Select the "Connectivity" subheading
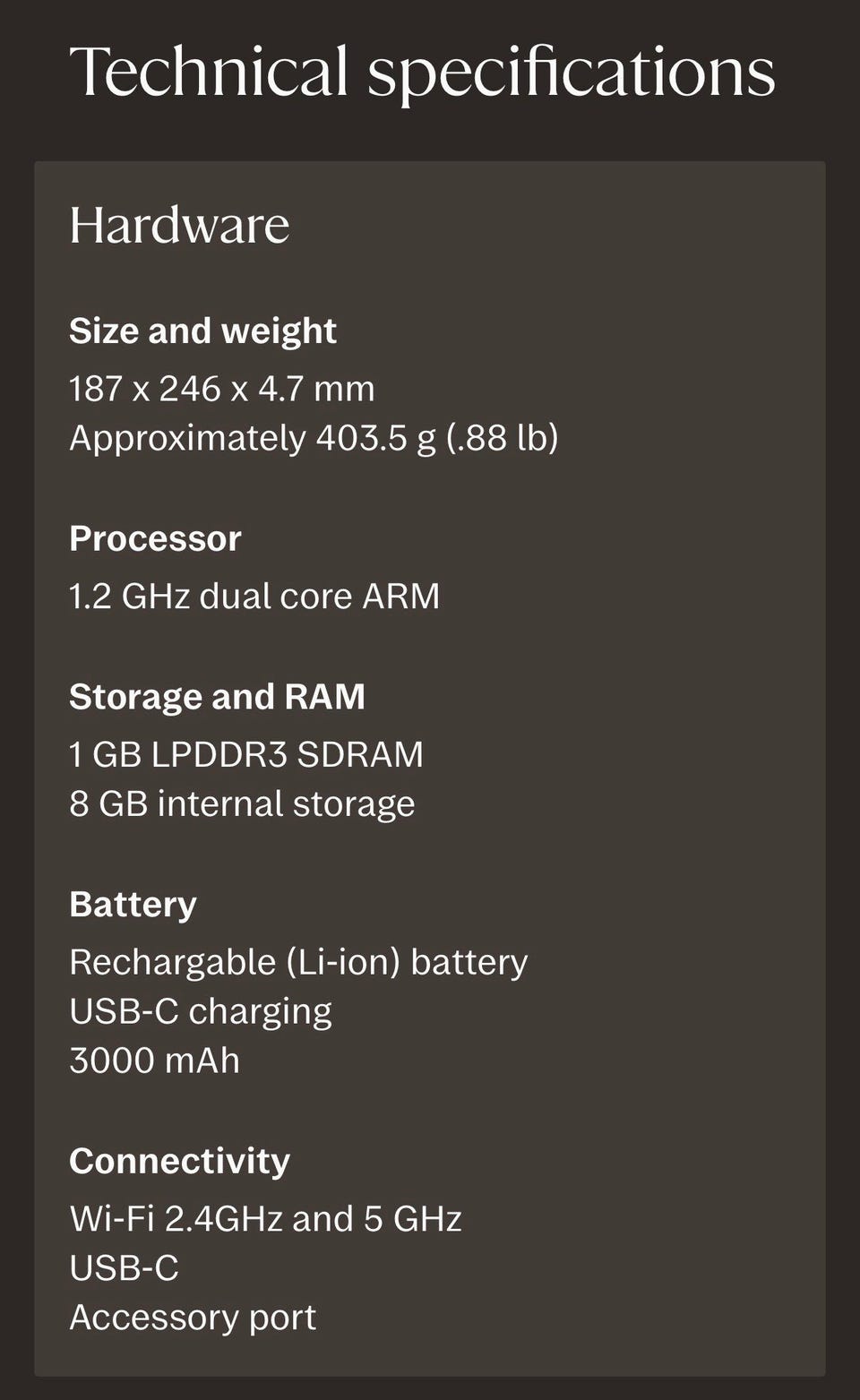Image resolution: width=860 pixels, height=1400 pixels. [179, 1161]
